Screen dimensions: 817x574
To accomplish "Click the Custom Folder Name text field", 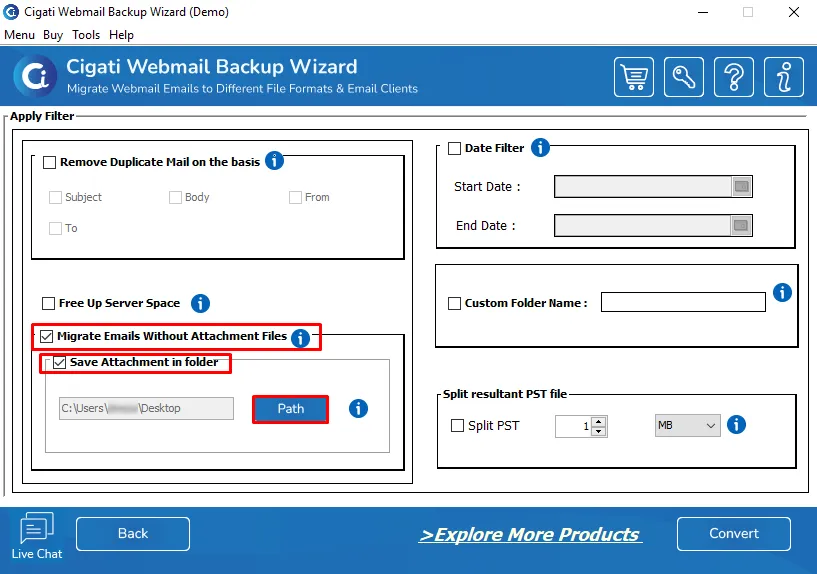I will [683, 302].
